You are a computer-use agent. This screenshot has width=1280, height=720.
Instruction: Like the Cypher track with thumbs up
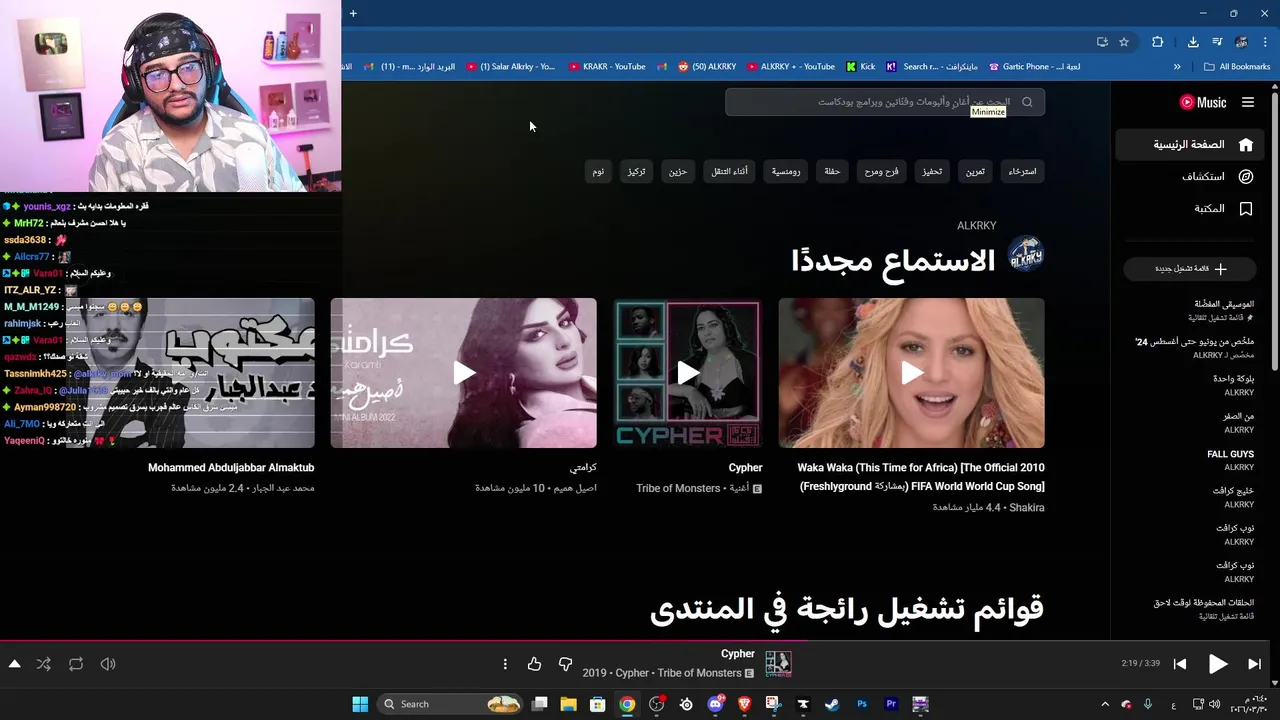pyautogui.click(x=534, y=664)
